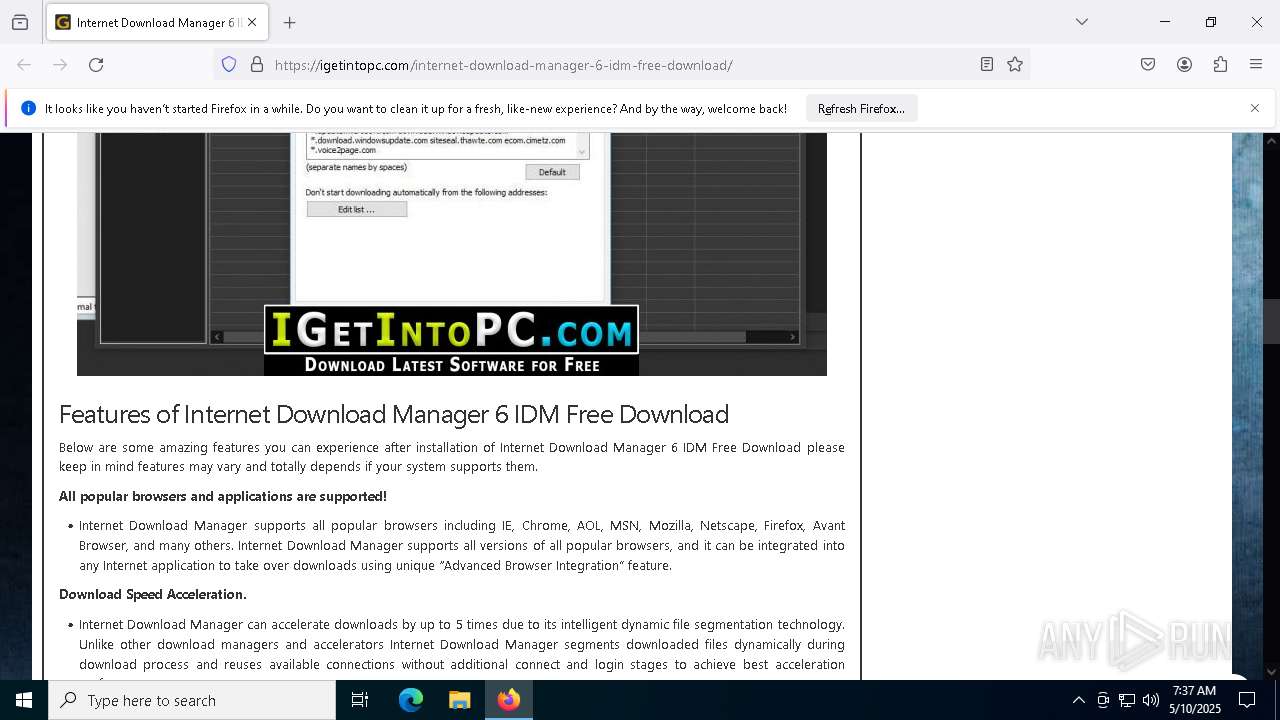Go back to the previous page
Screen dimensions: 1280x720
[x=24, y=65]
